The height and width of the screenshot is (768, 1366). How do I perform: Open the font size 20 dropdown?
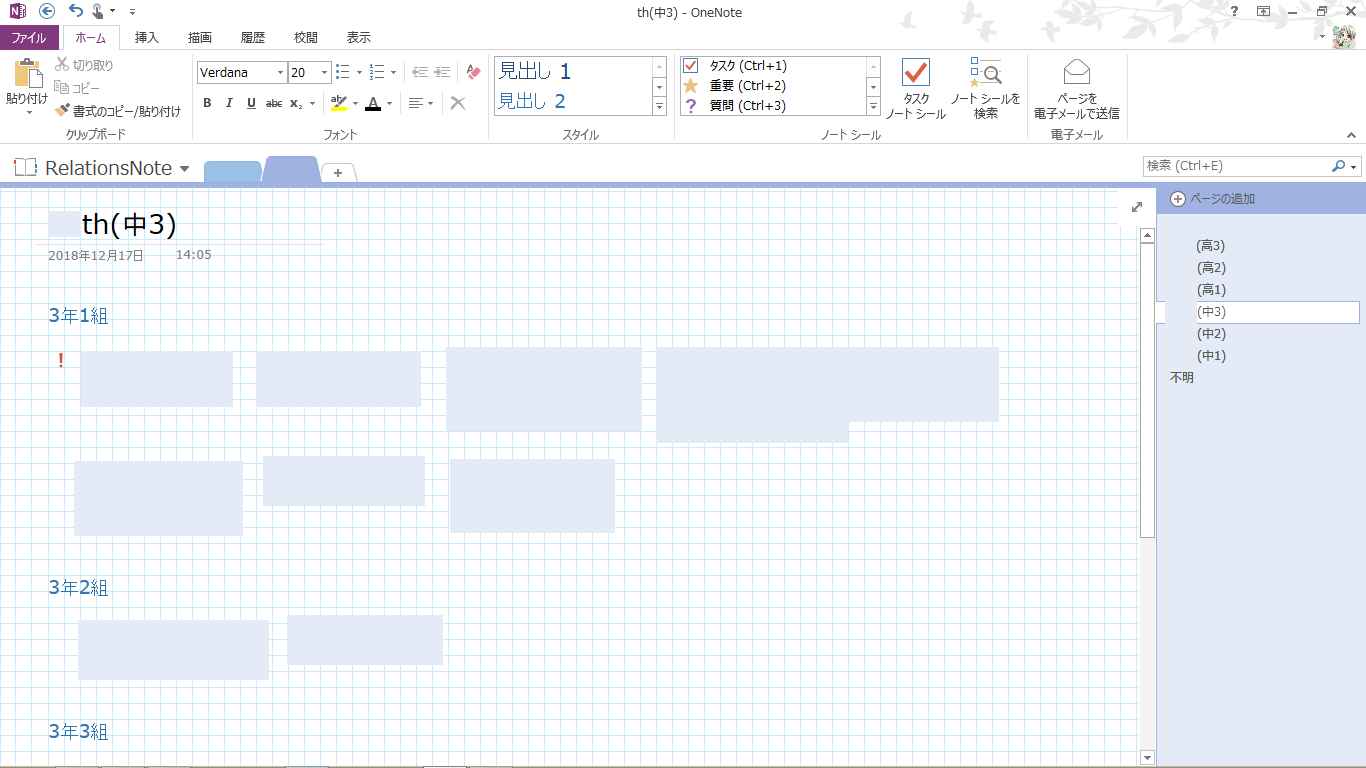[x=324, y=73]
